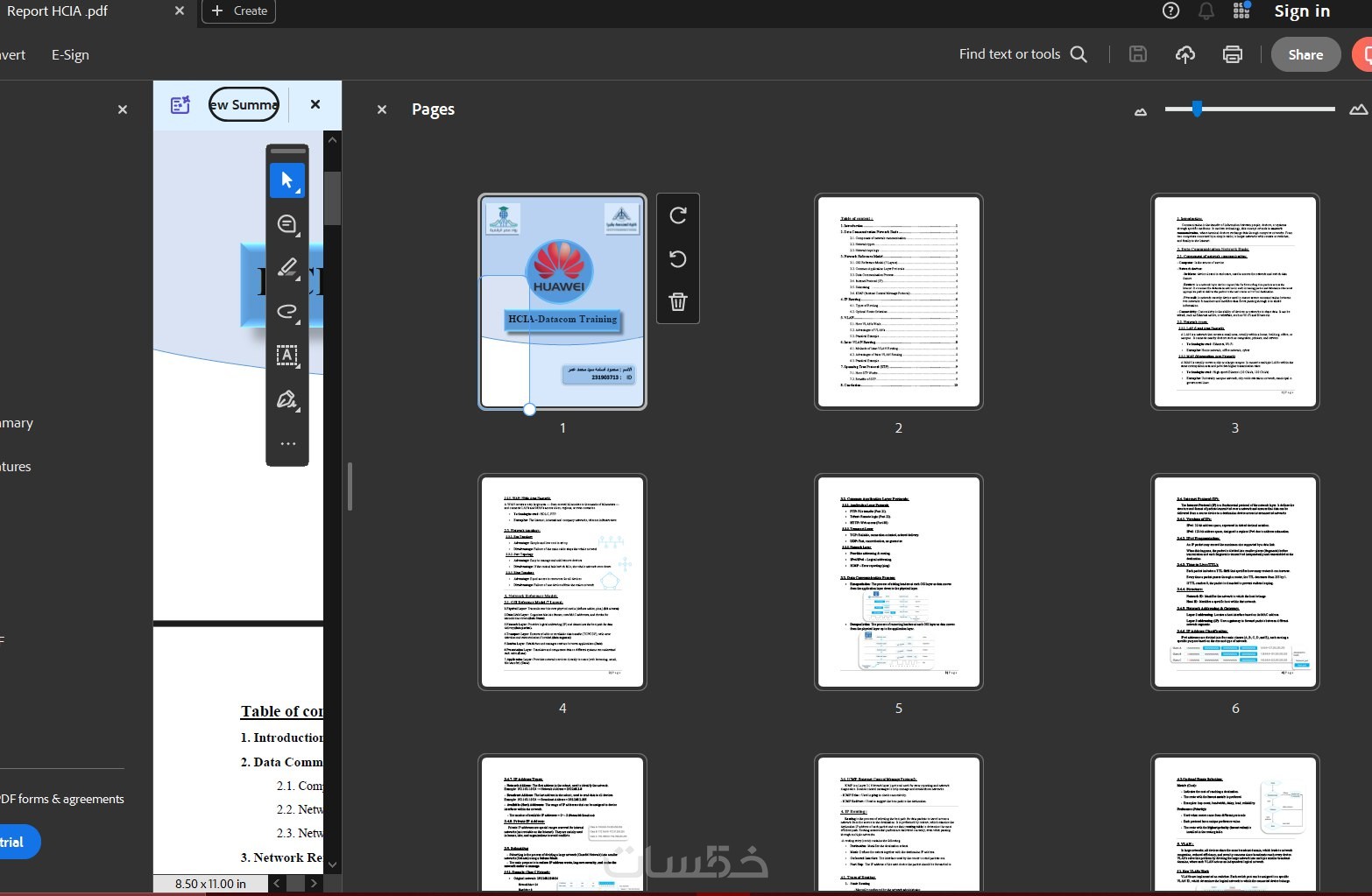Select page 2 table of contents thumbnail

pyautogui.click(x=899, y=302)
